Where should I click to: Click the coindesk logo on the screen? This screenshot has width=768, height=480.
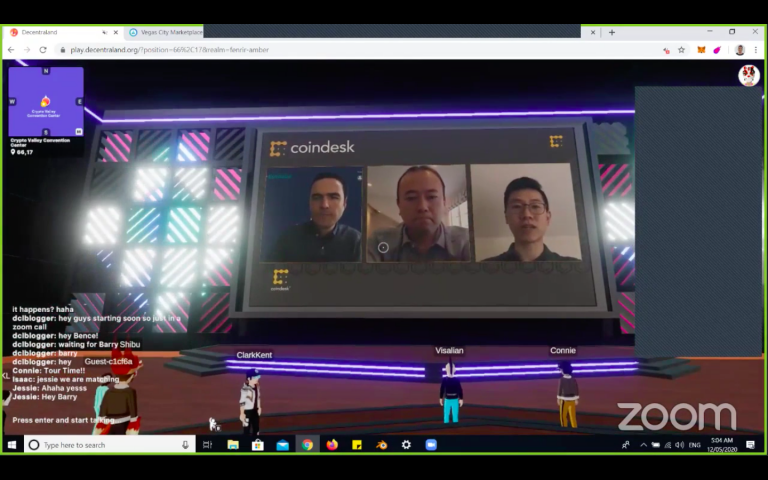point(312,147)
